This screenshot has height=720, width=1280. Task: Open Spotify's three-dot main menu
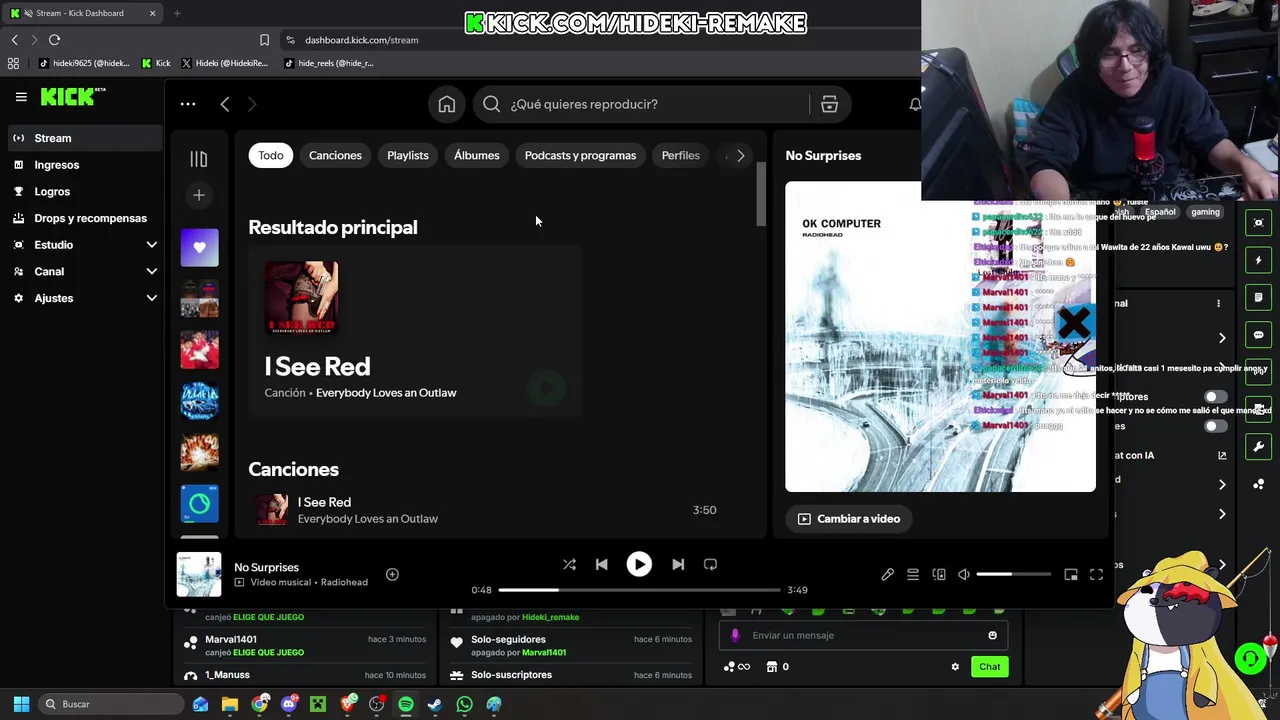(x=187, y=104)
